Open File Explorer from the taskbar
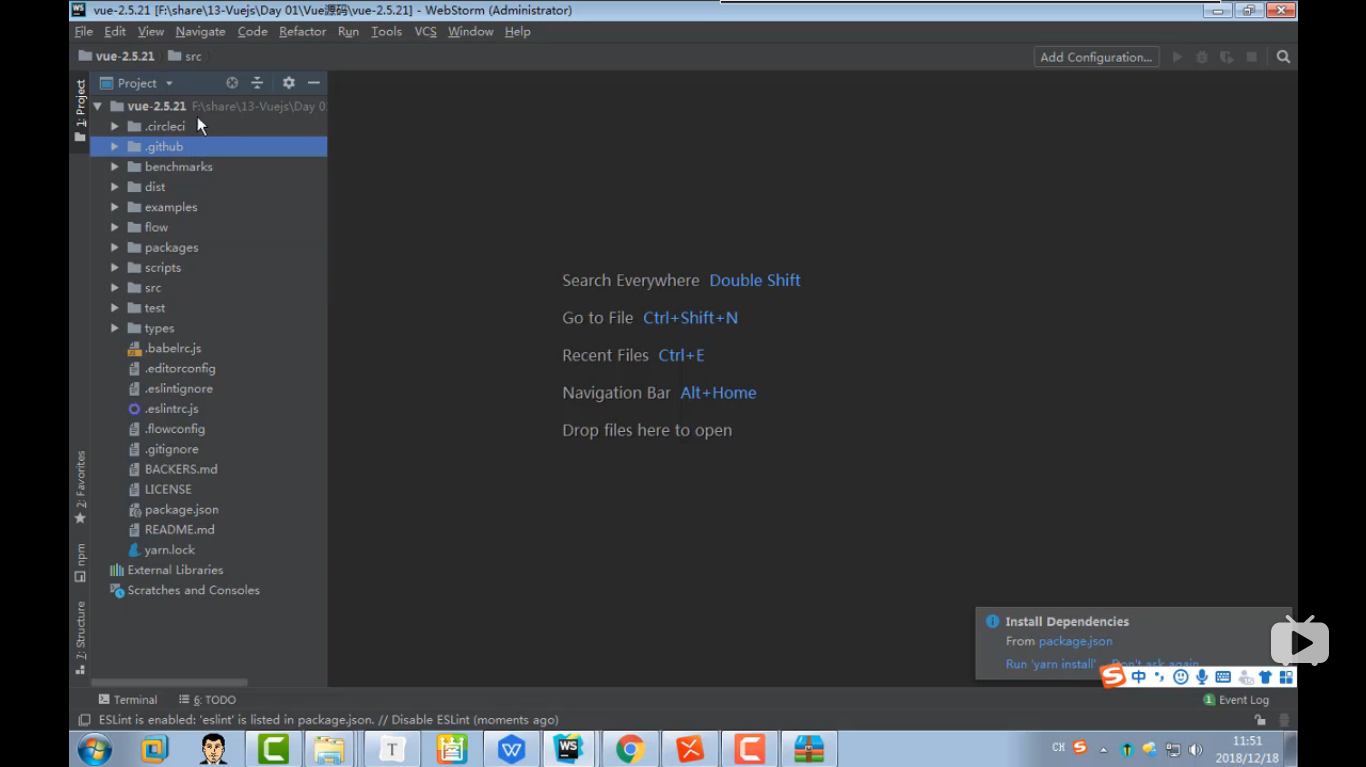Image resolution: width=1366 pixels, height=767 pixels. 329,748
